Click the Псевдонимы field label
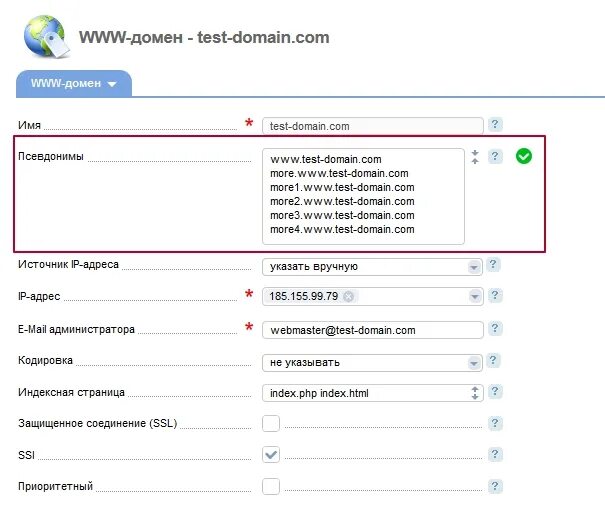This screenshot has width=605, height=506. [x=51, y=156]
